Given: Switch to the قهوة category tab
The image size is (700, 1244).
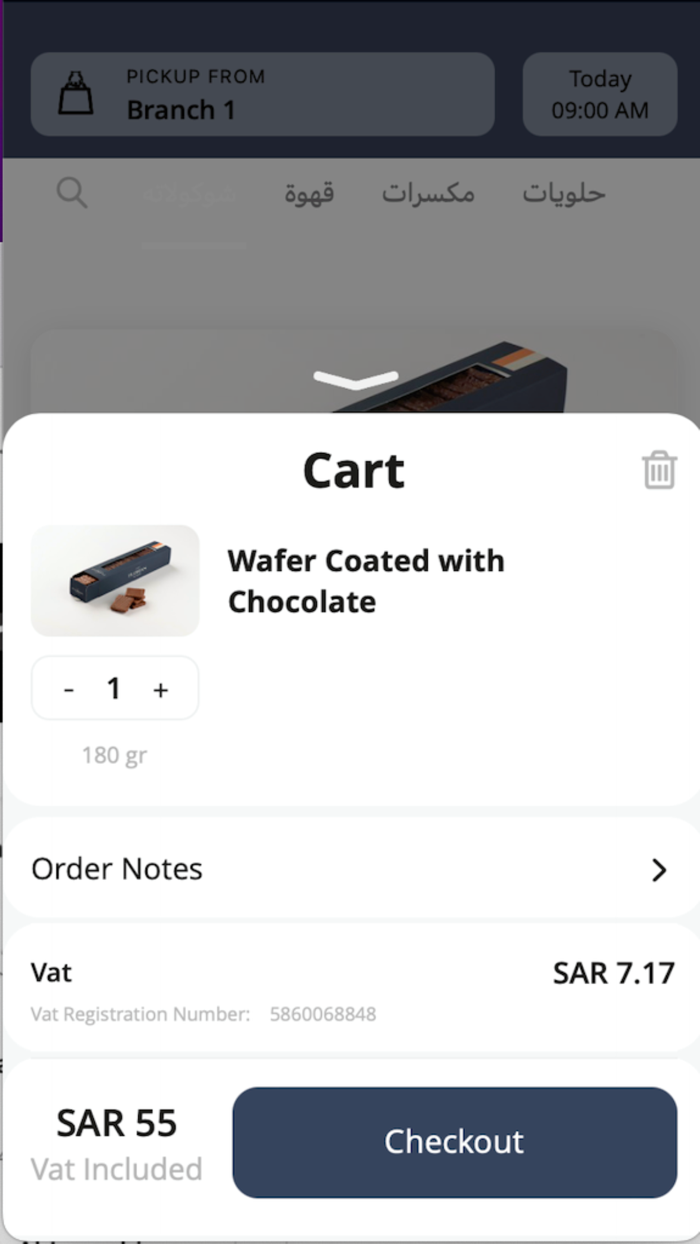Looking at the screenshot, I should click(x=309, y=193).
